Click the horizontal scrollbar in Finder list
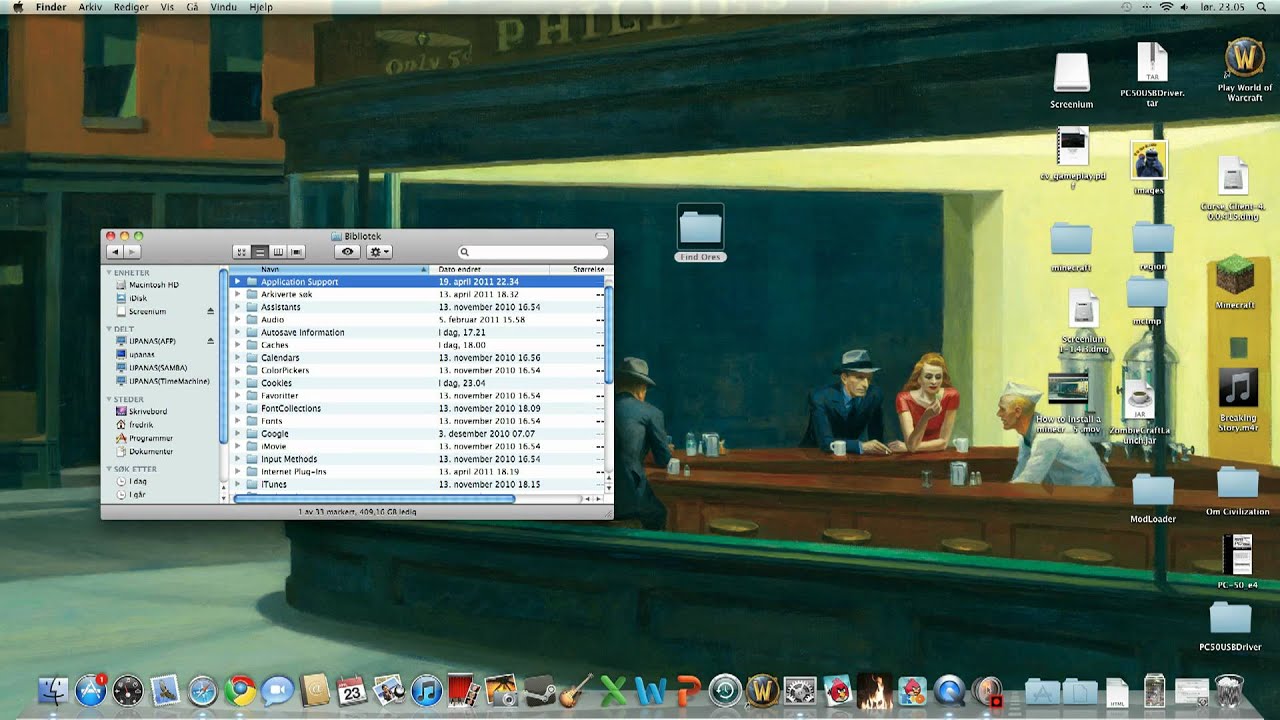Viewport: 1280px width, 720px height. click(374, 498)
